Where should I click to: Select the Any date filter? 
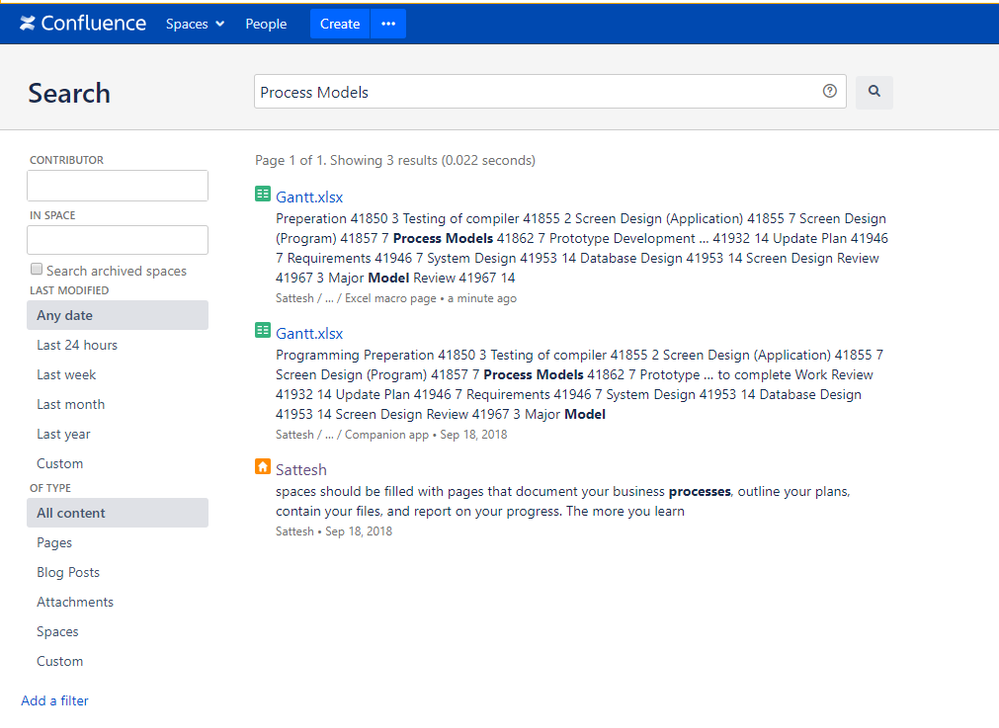click(117, 315)
